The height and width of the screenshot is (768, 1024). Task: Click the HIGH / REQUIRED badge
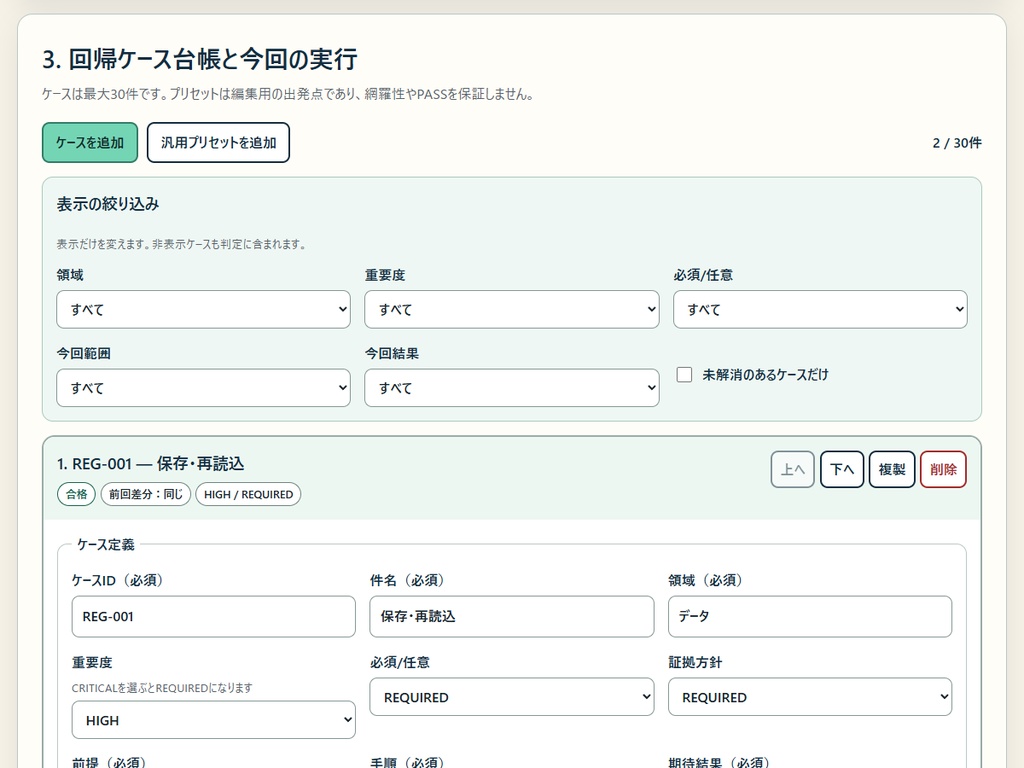tap(248, 494)
